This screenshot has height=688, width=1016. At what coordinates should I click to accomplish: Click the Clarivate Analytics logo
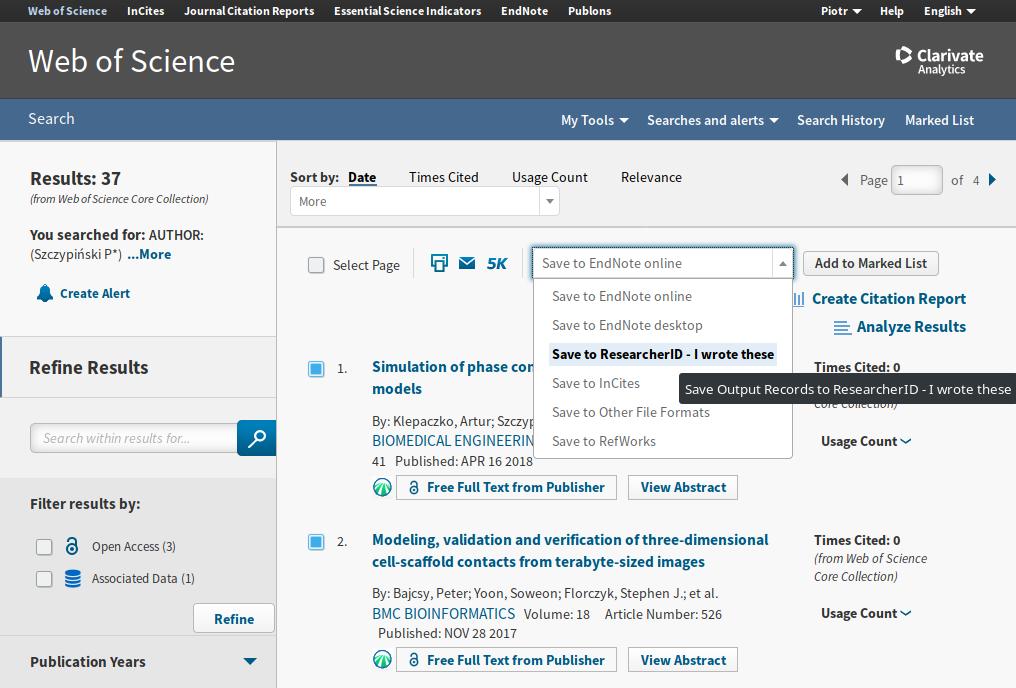click(939, 61)
